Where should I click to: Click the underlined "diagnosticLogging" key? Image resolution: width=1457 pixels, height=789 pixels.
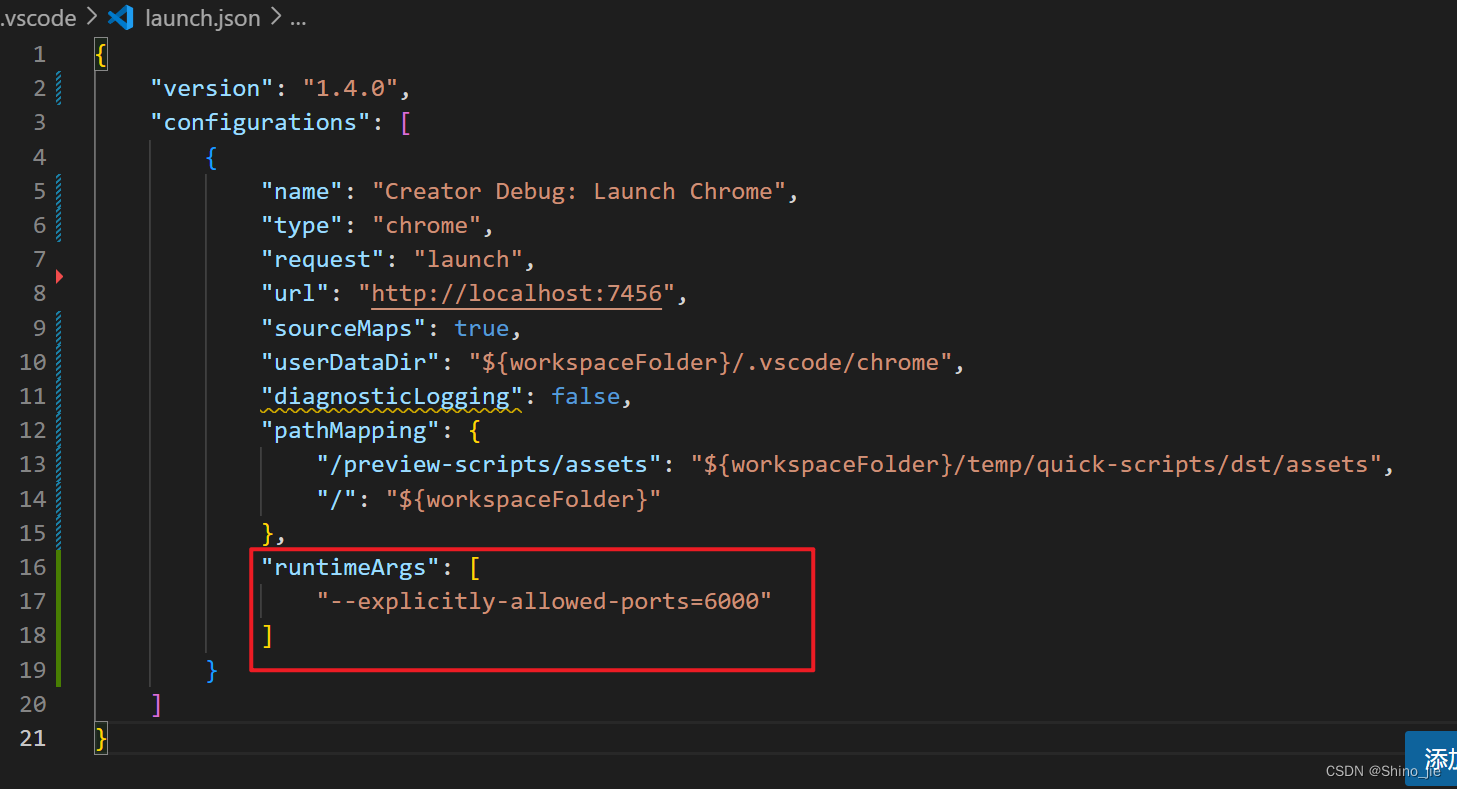point(392,397)
